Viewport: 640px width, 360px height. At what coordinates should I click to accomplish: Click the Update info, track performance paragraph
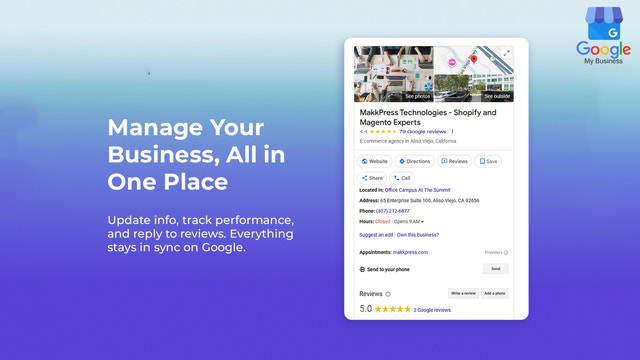click(x=201, y=233)
